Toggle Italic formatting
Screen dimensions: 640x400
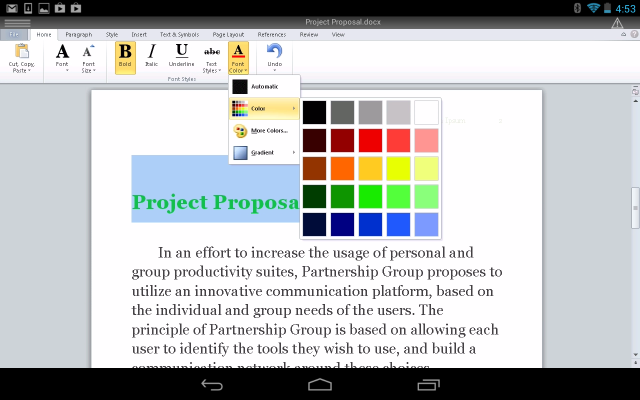pos(151,58)
